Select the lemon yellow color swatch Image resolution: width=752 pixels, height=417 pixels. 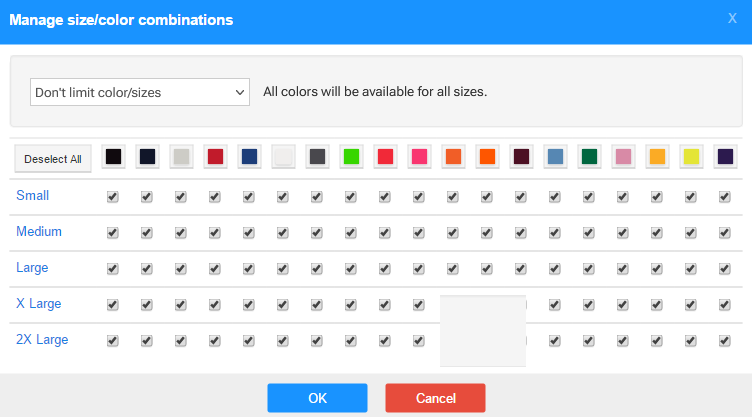coord(692,156)
